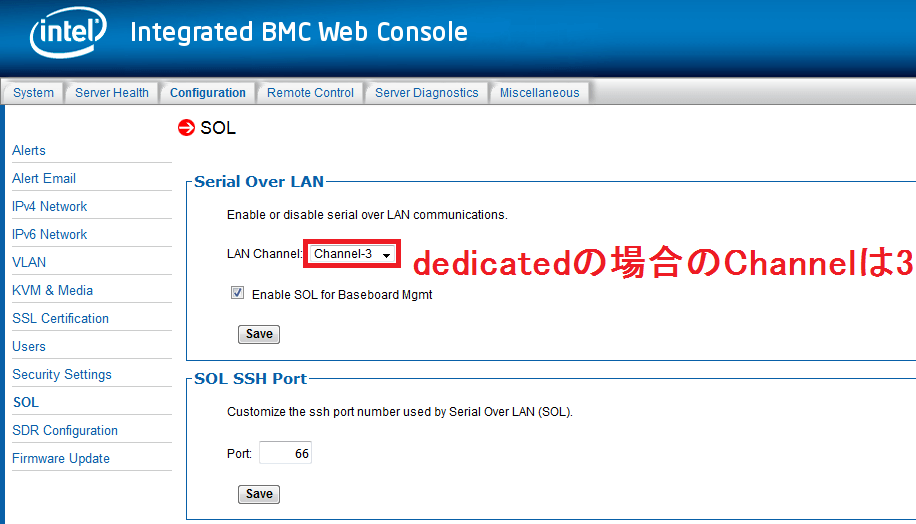
Task: Click the 'Enable or disable serial over LAN' text
Action: (367, 215)
